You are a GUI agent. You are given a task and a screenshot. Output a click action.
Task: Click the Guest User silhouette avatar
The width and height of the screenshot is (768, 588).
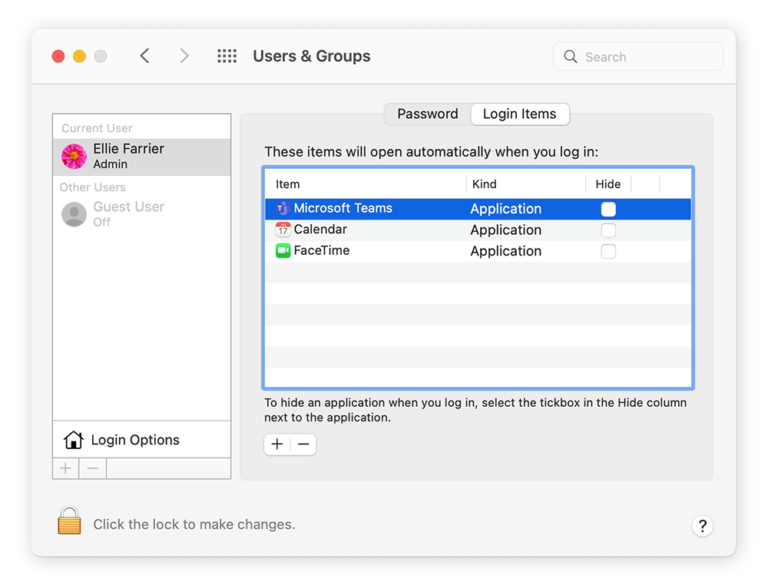tap(74, 214)
